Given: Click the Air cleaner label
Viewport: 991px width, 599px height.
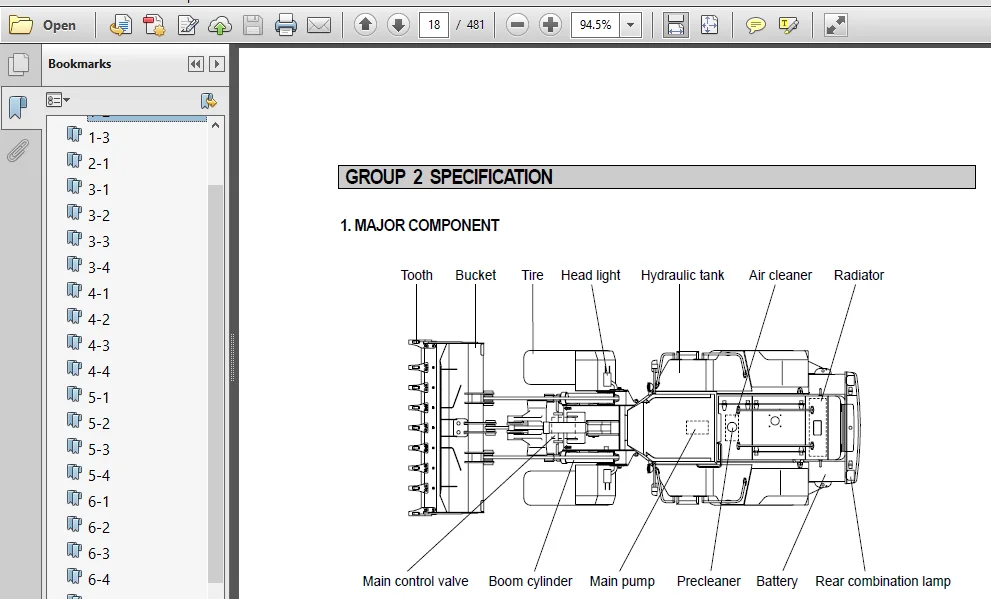Looking at the screenshot, I should point(780,275).
